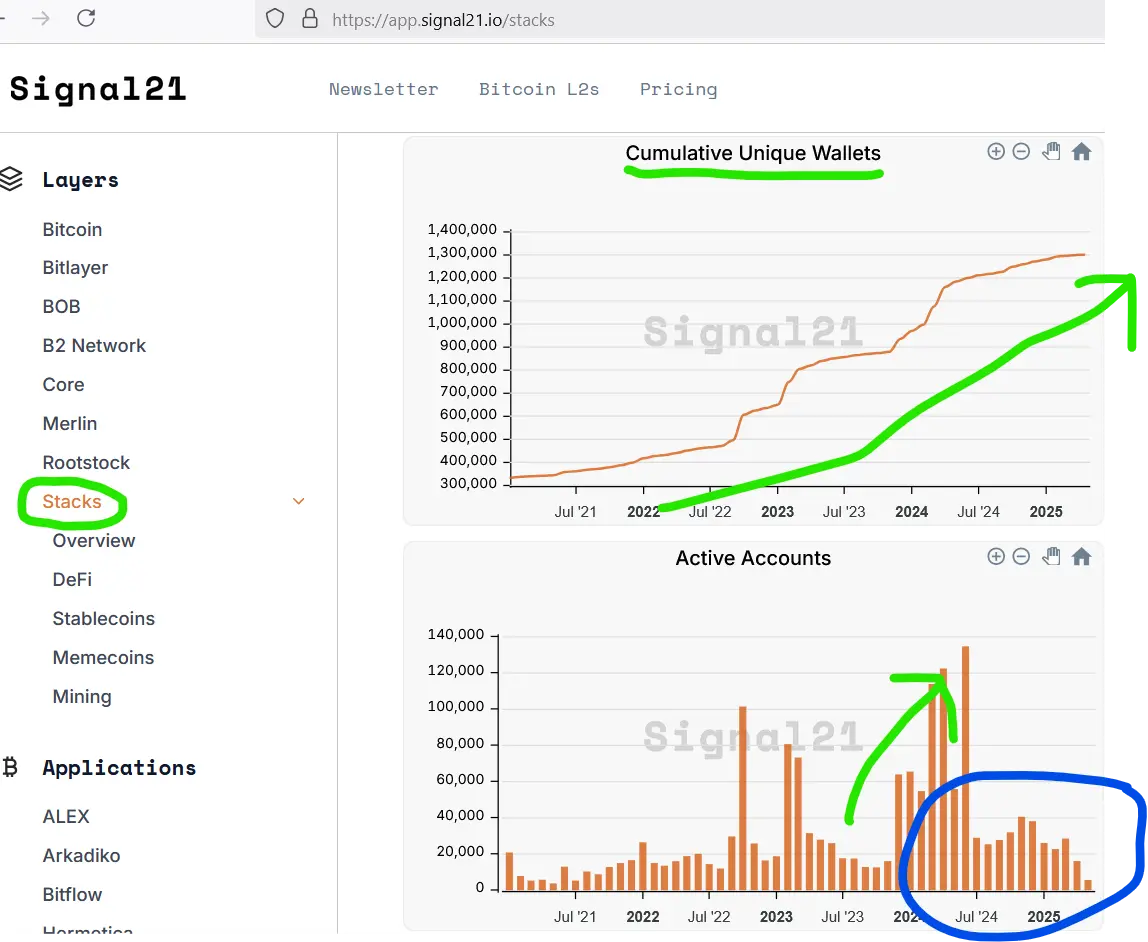Viewport: 1148px width, 942px height.
Task: Select Bitcoin in the Layers list
Action: point(72,230)
